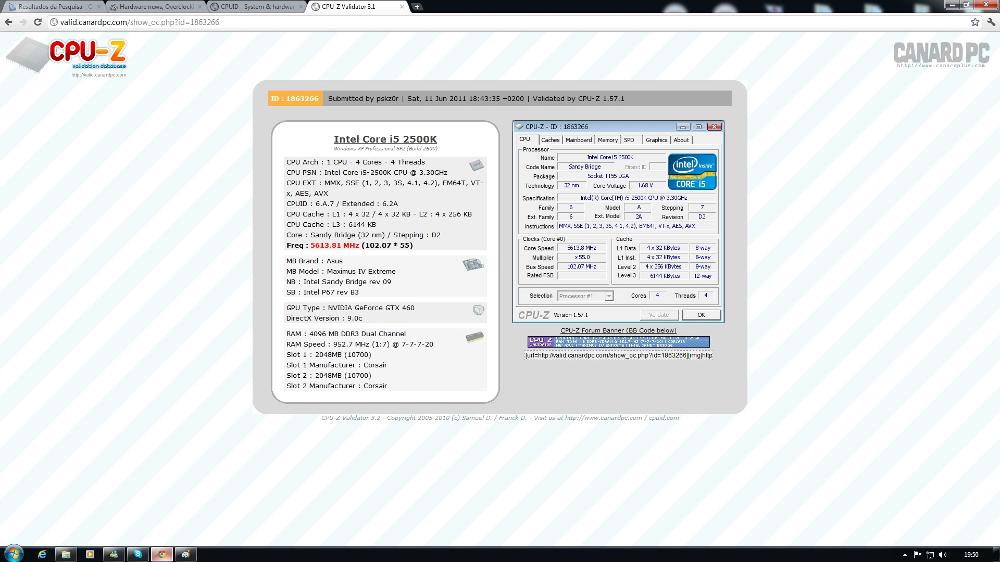Click the taskbar clock
Image resolution: width=1000 pixels, height=562 pixels.
(x=971, y=555)
